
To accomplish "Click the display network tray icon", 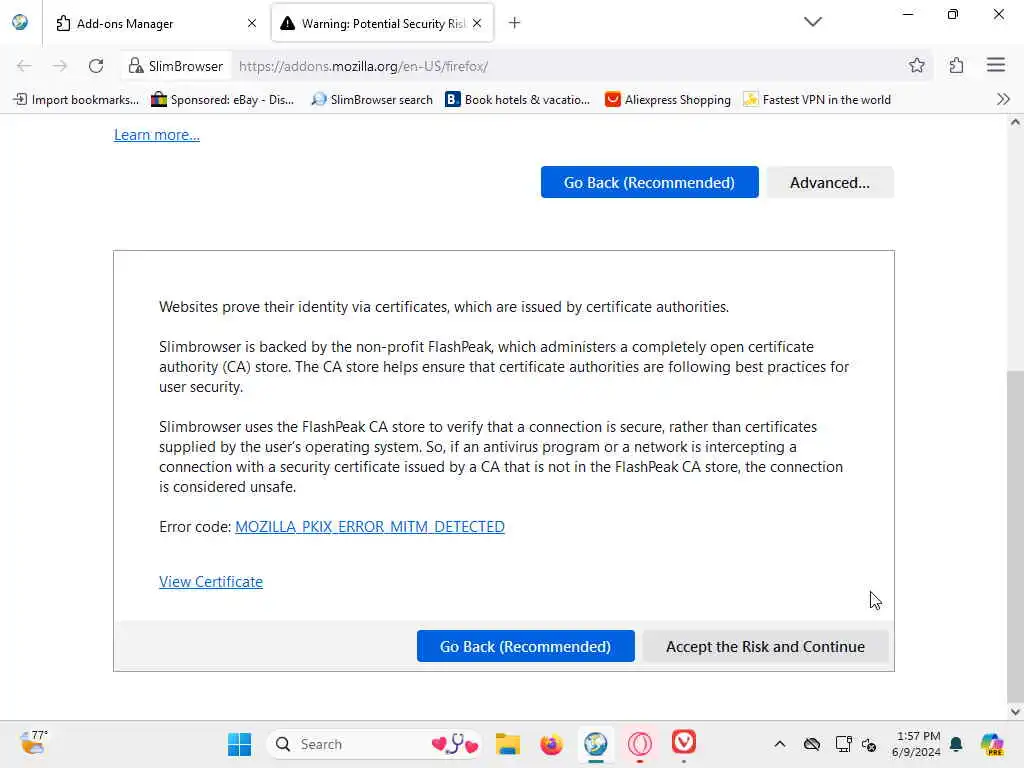I will 843,744.
